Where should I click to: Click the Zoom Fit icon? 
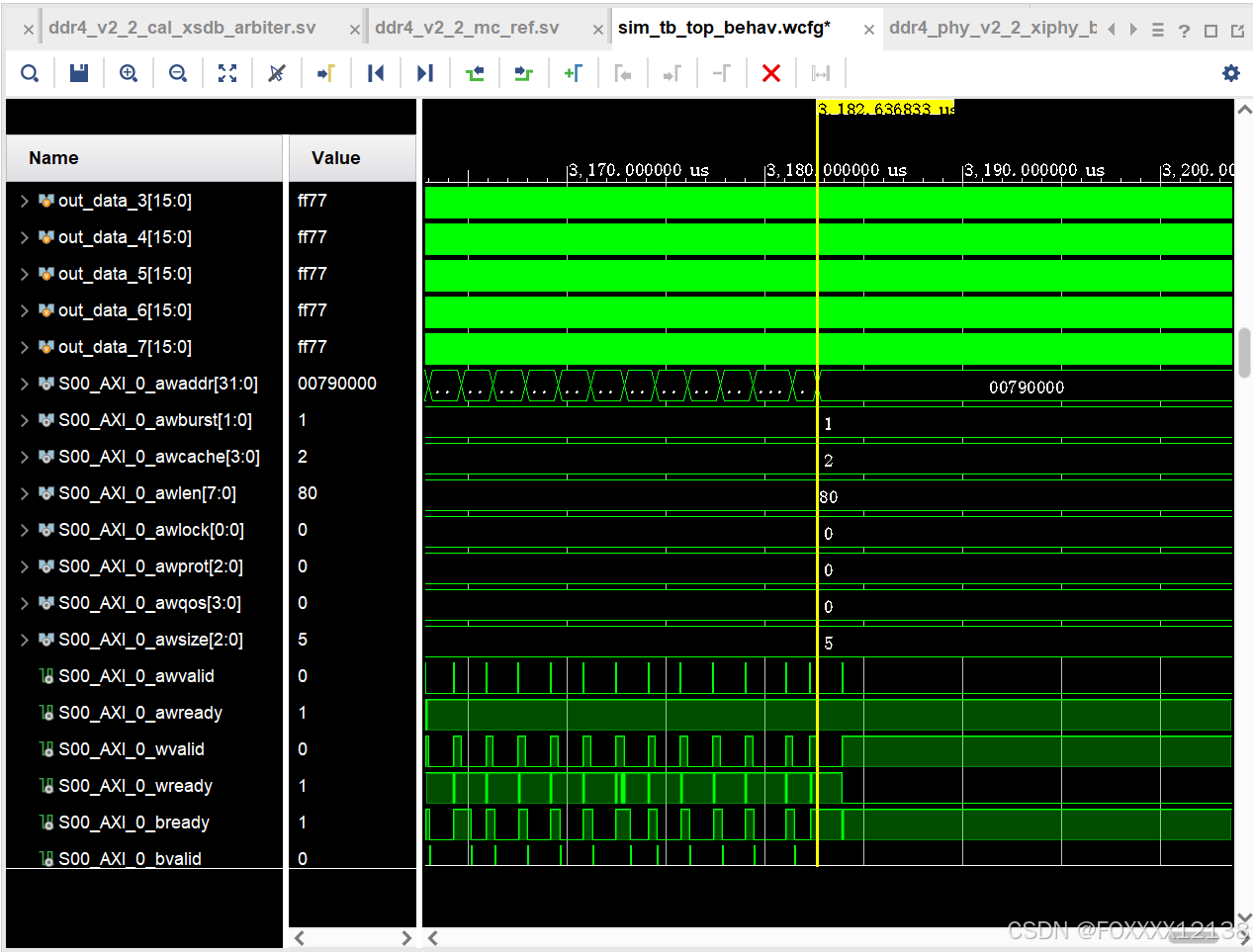pos(227,73)
